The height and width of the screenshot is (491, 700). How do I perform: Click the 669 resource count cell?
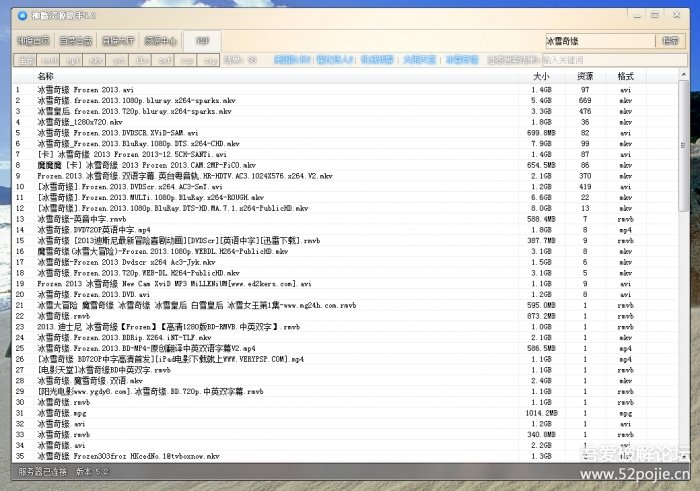tap(585, 100)
